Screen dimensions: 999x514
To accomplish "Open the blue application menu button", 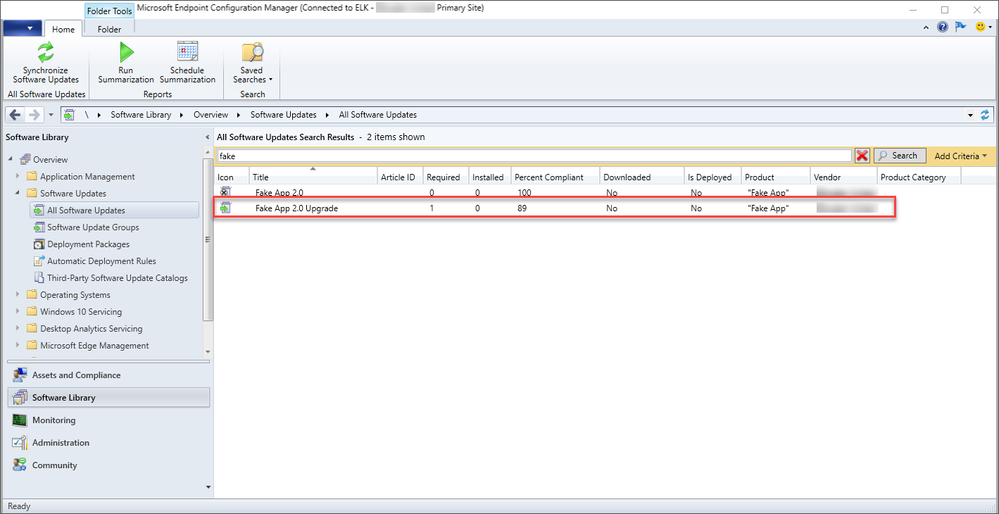I will point(22,29).
